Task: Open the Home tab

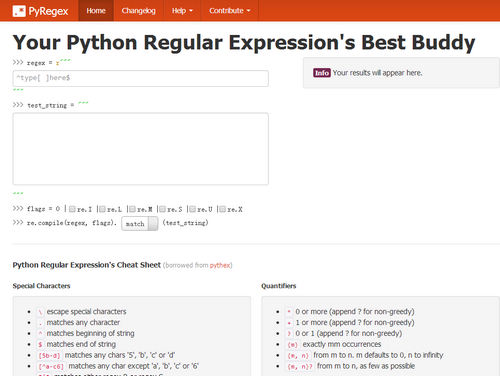Action: (x=96, y=11)
